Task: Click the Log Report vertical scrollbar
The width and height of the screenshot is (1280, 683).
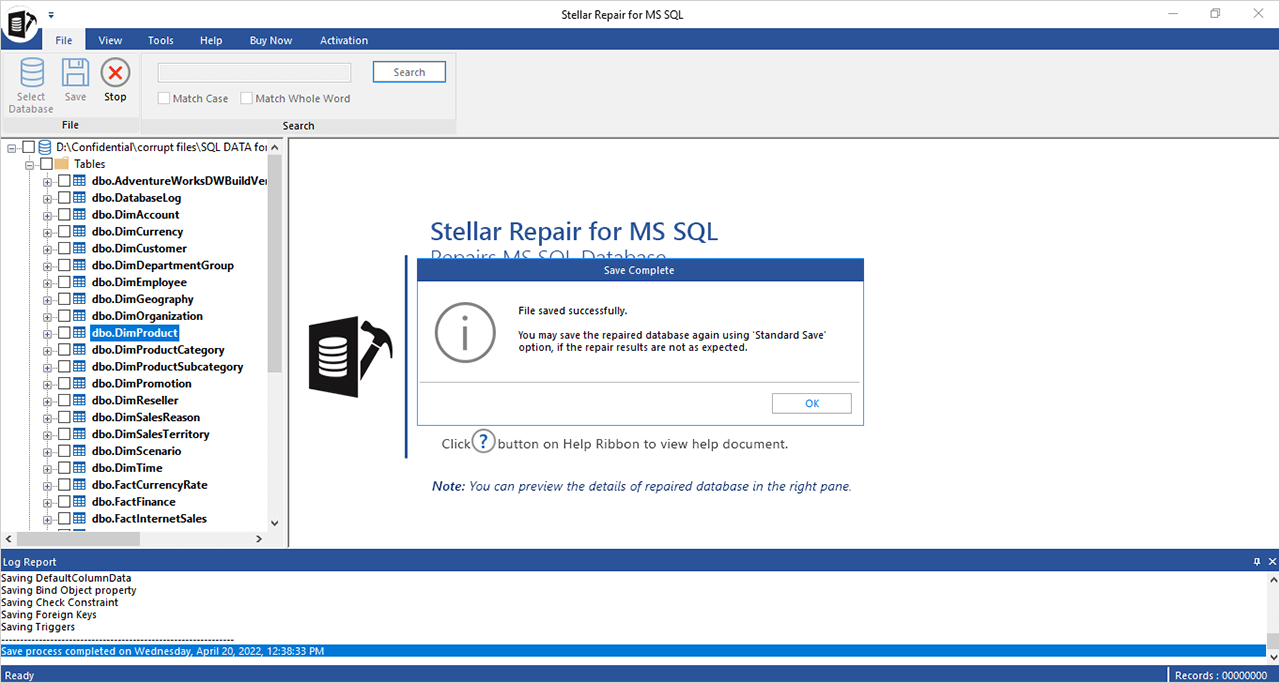Action: pos(1273,642)
